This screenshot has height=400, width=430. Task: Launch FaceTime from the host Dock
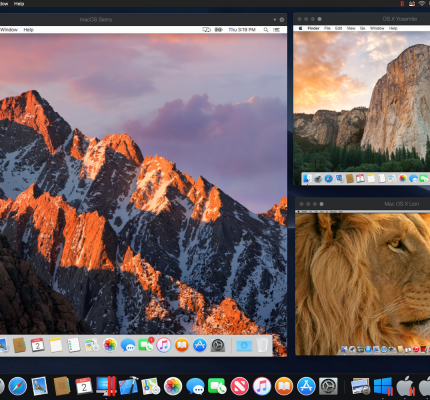pos(217,386)
